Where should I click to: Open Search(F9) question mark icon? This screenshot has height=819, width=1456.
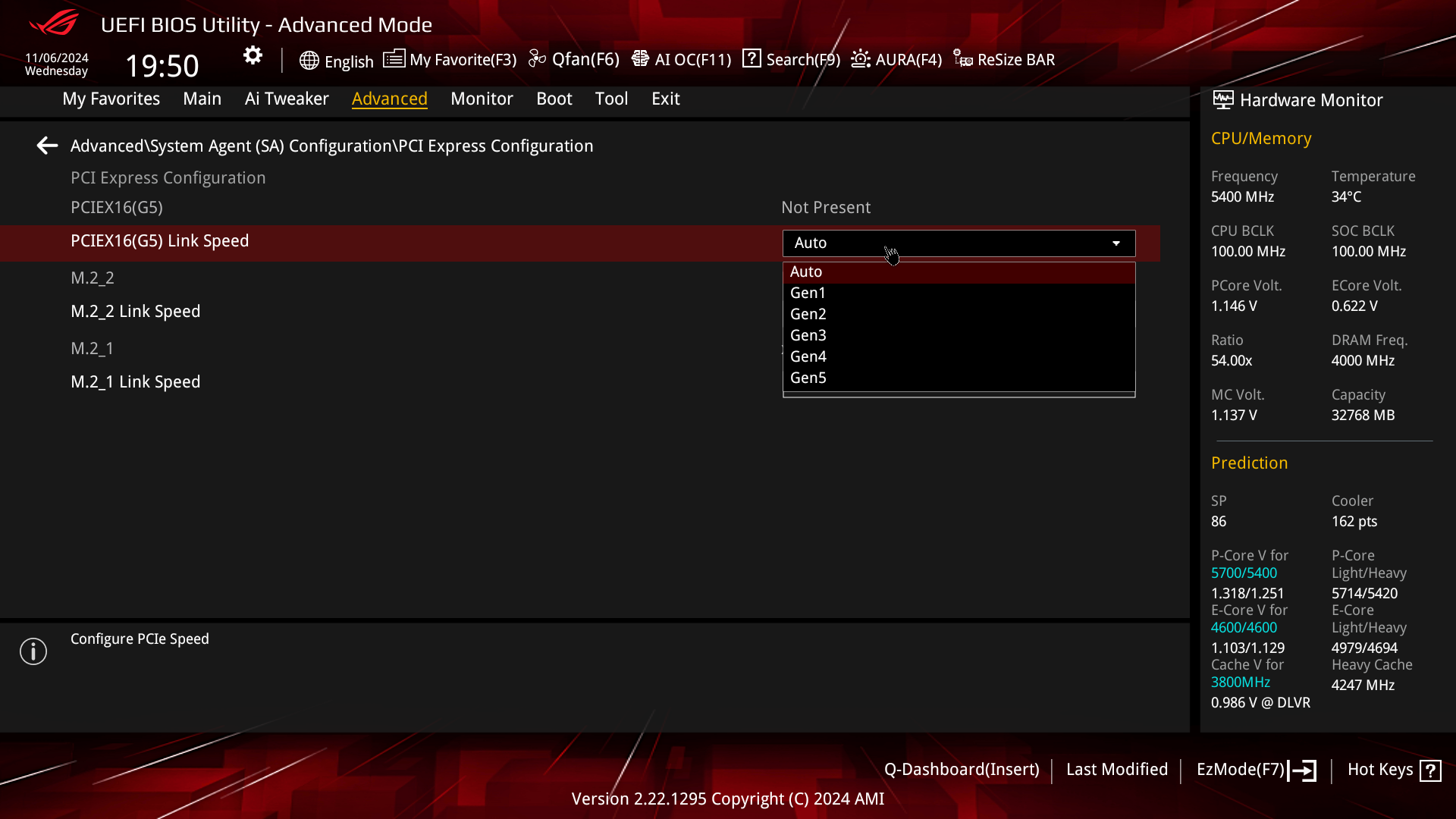[x=752, y=58]
